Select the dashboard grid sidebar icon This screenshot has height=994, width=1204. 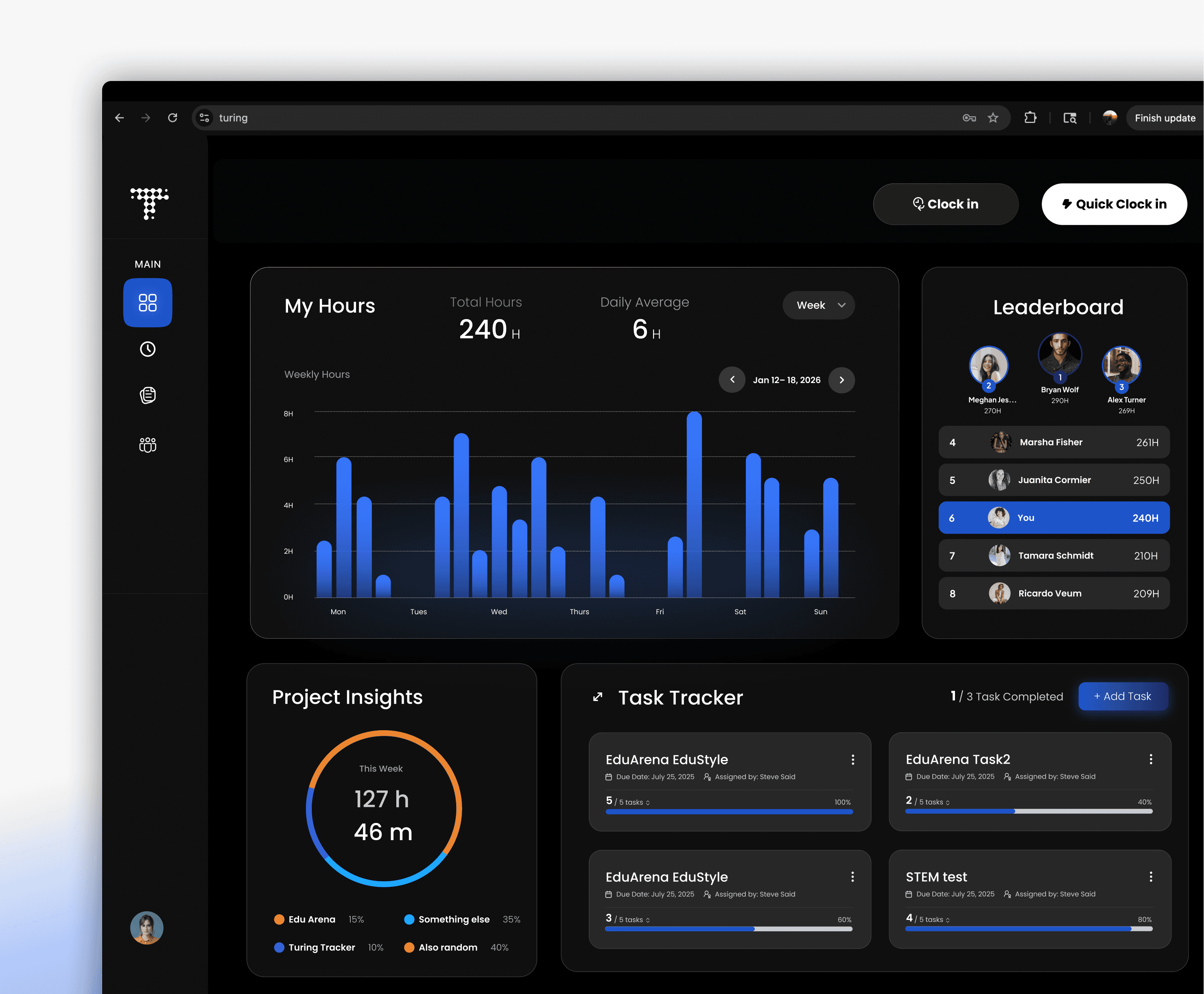pyautogui.click(x=148, y=302)
